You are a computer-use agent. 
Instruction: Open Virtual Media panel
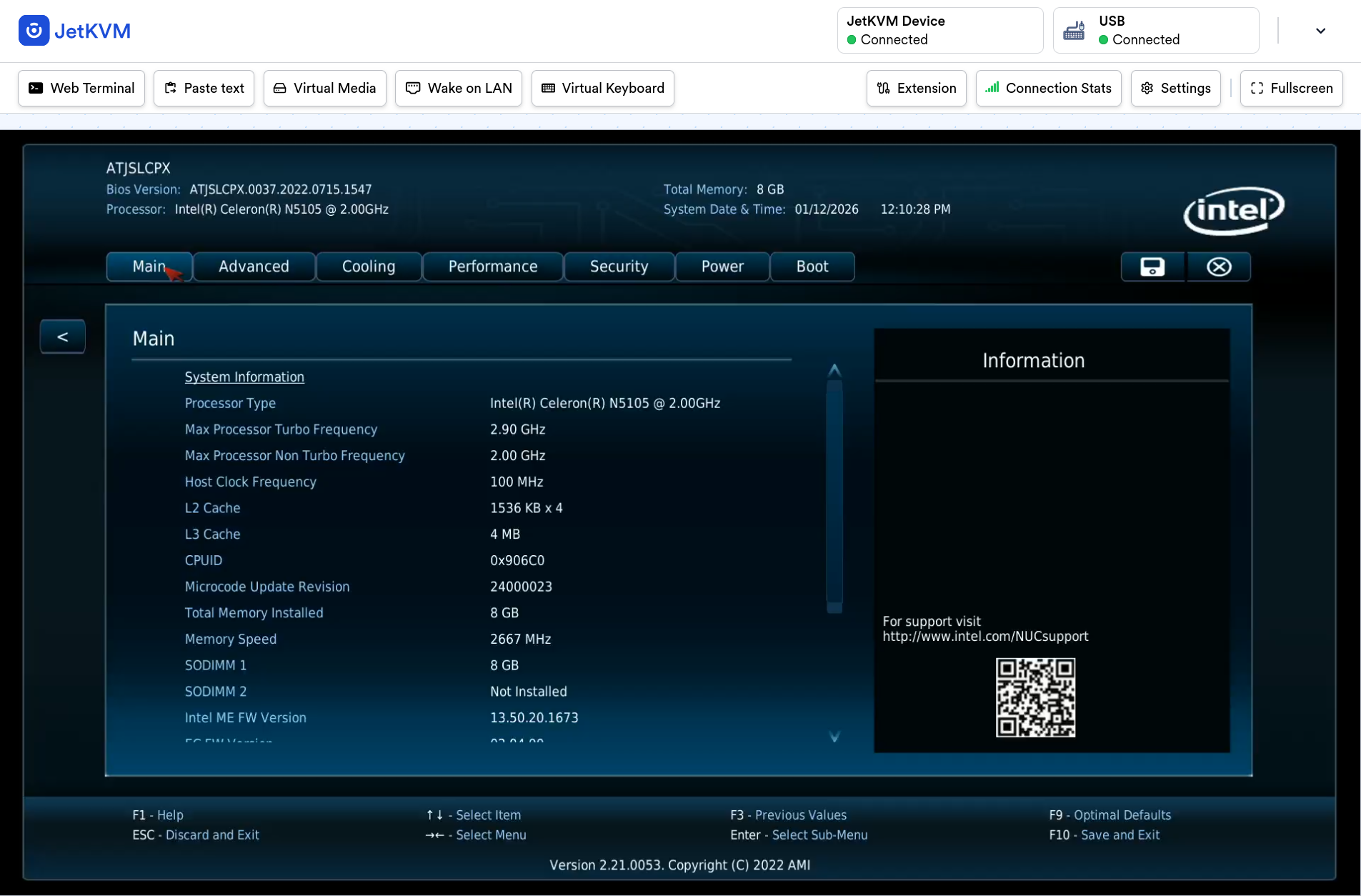pyautogui.click(x=325, y=88)
